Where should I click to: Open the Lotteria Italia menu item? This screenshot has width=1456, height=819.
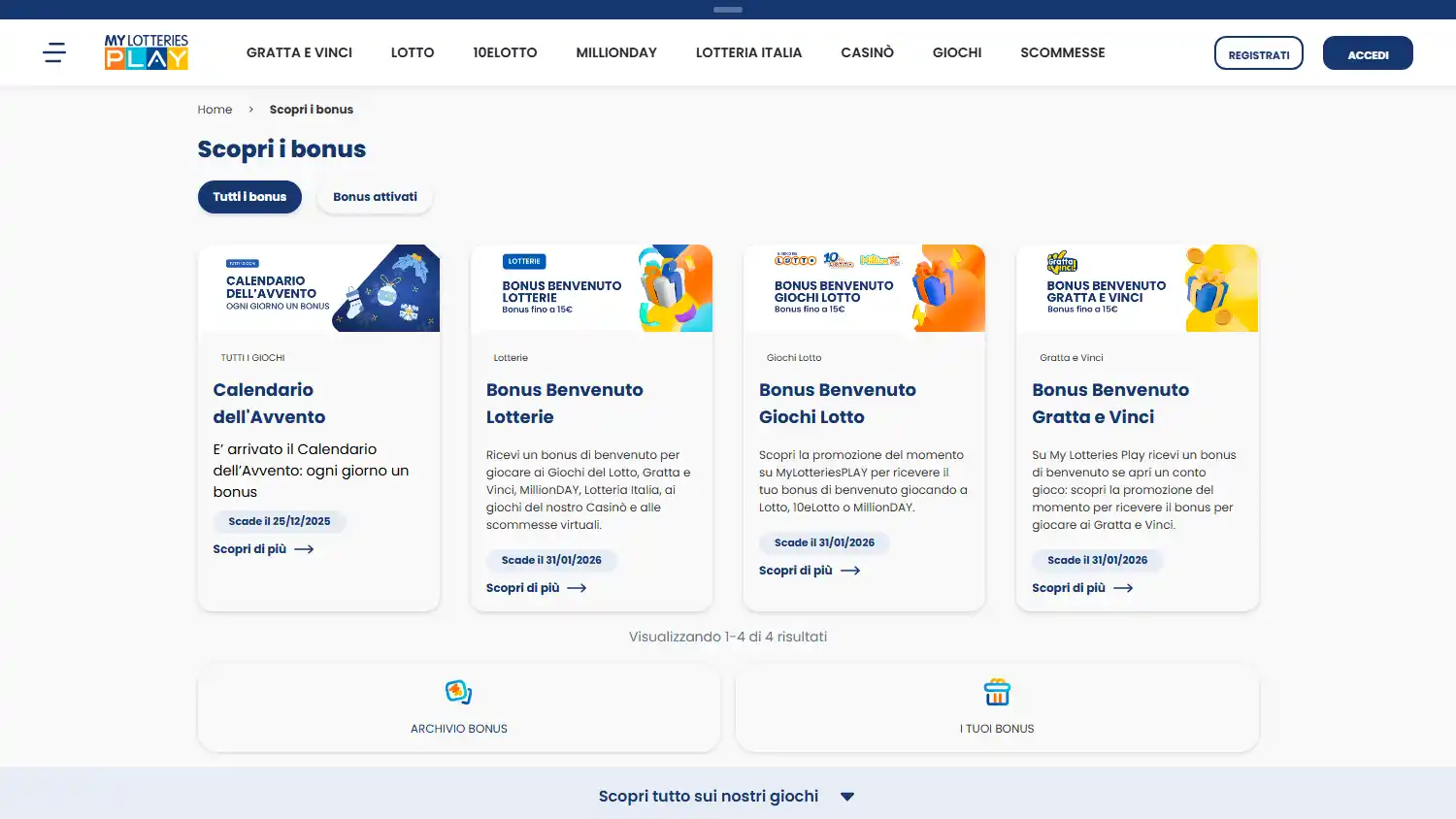[x=748, y=52]
